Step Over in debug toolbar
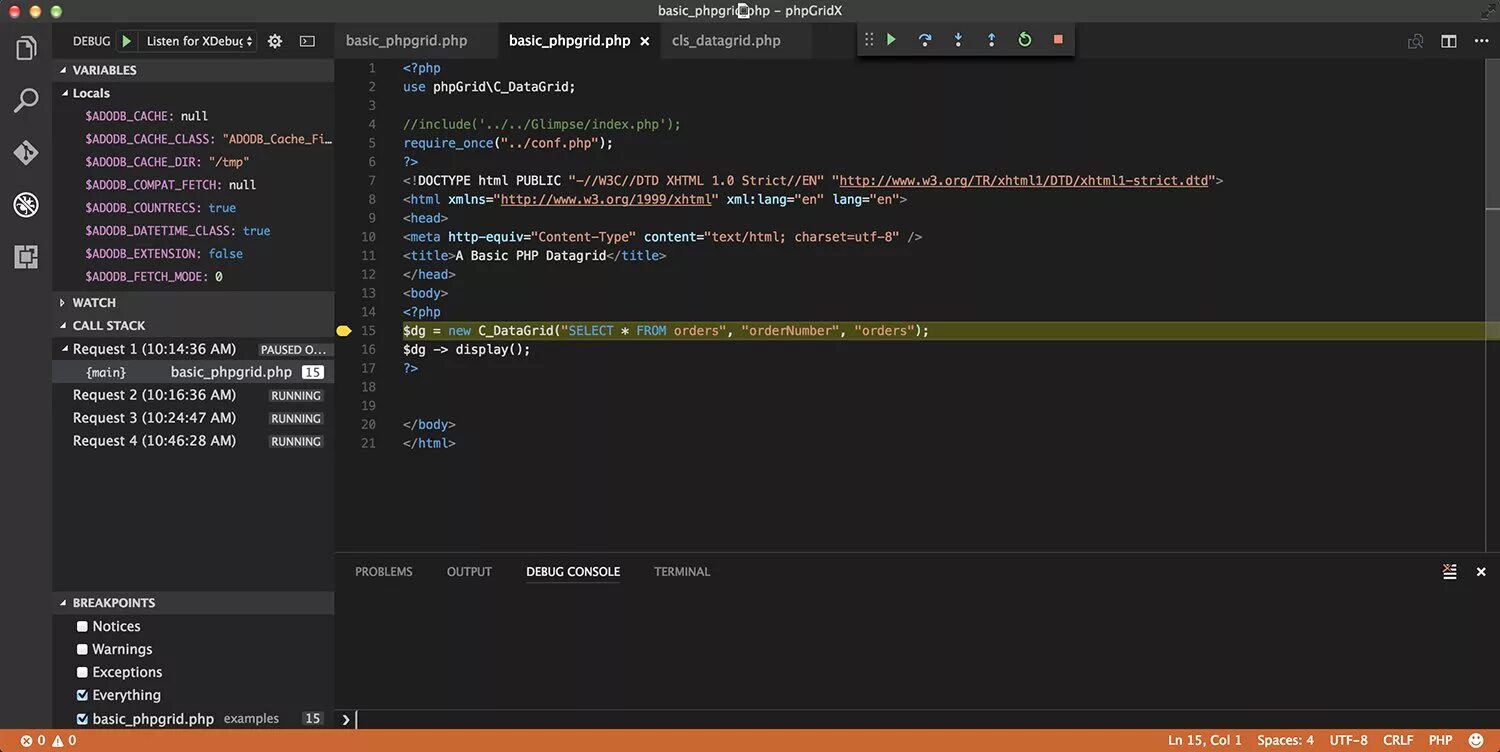 [x=925, y=40]
